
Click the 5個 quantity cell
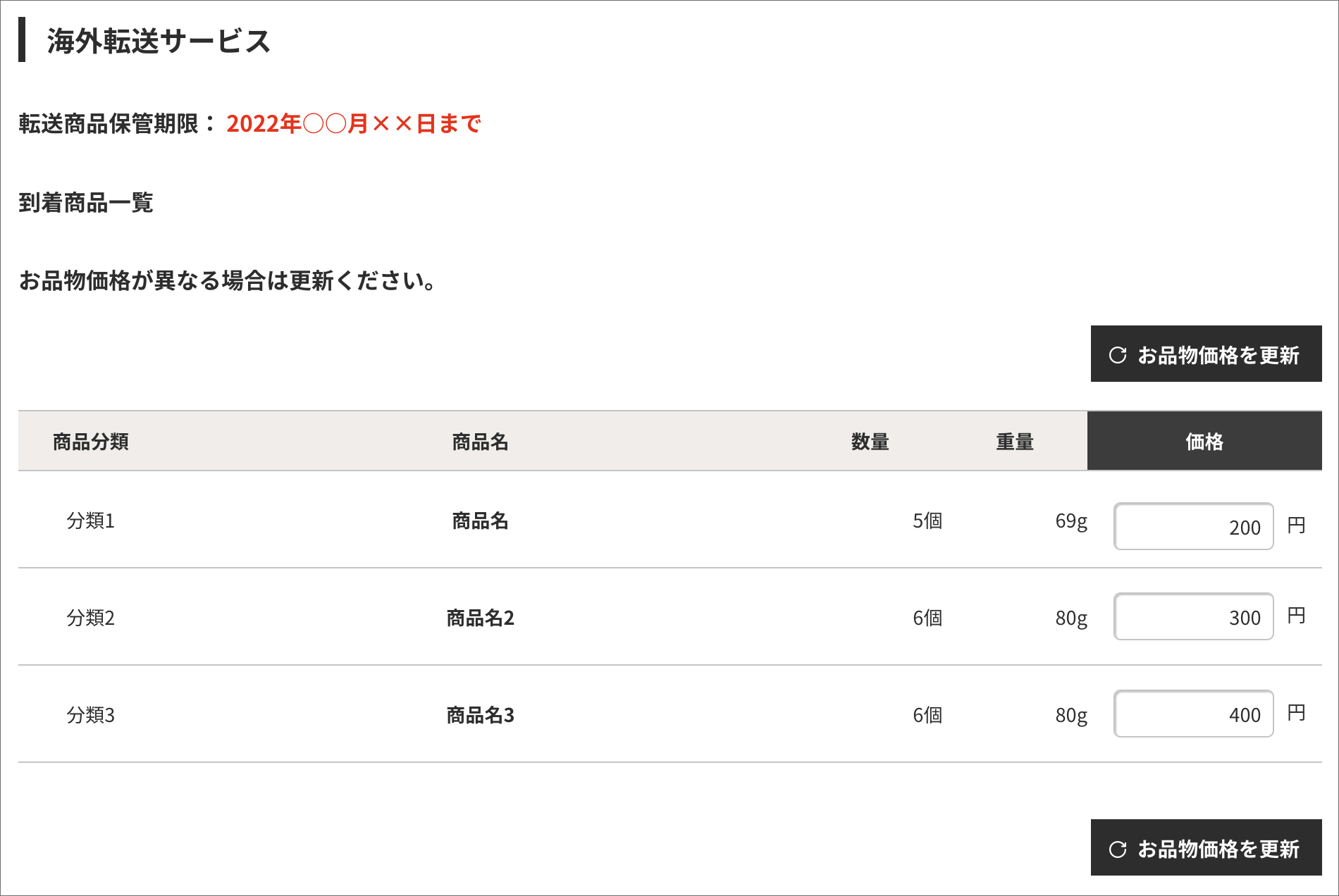pos(927,521)
